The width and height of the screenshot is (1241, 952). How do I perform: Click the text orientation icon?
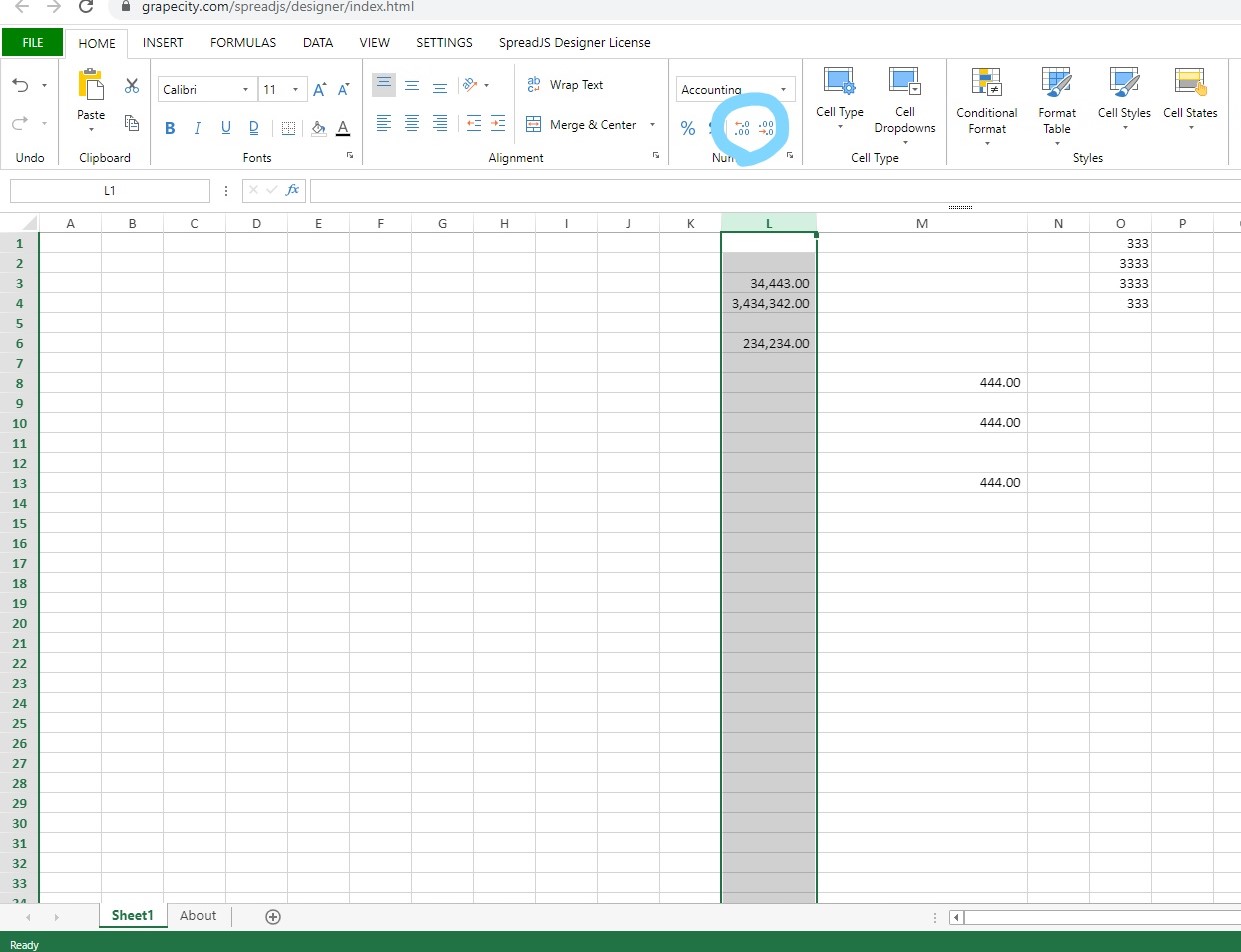click(x=470, y=85)
